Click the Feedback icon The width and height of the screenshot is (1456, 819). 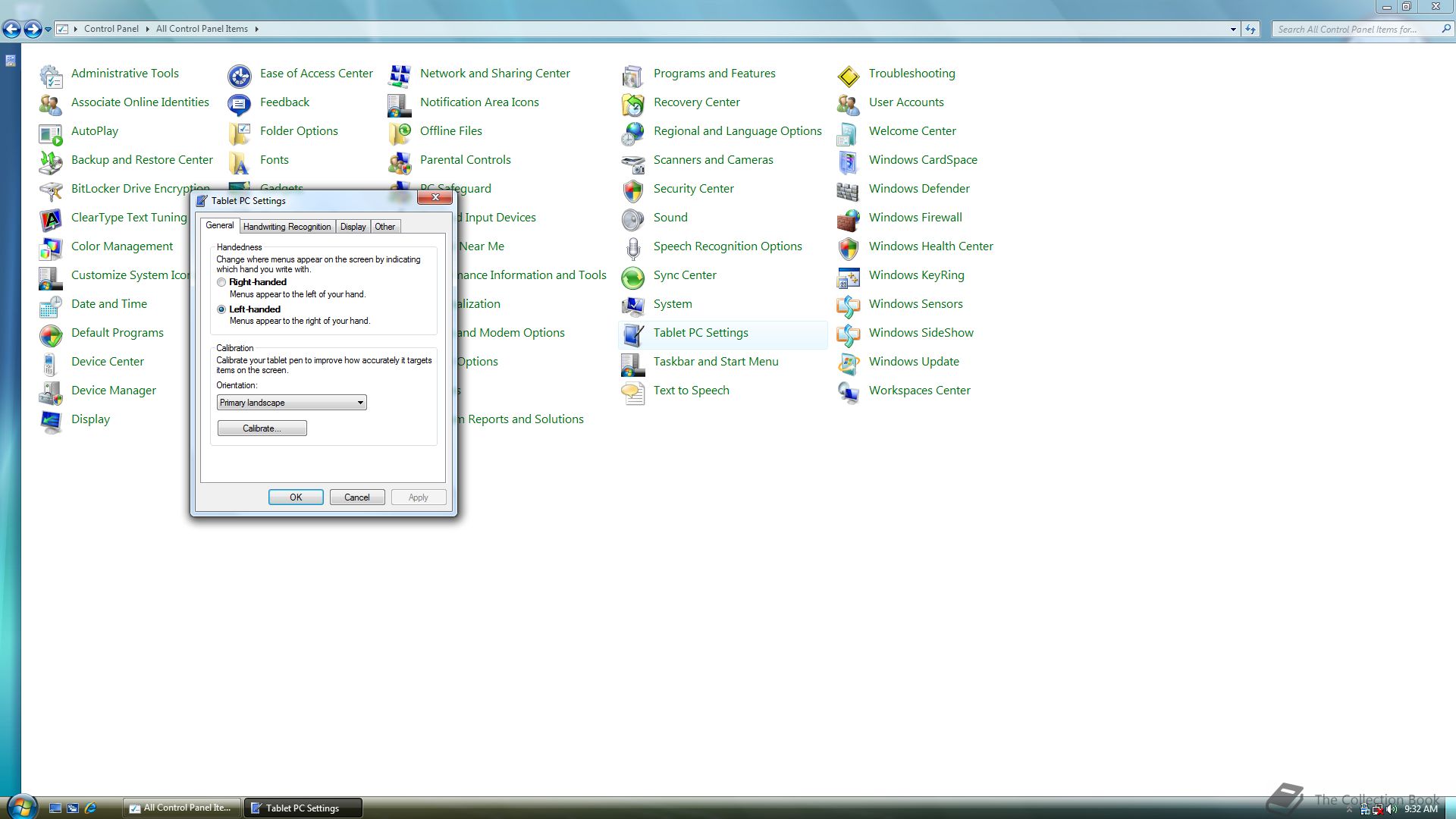240,104
